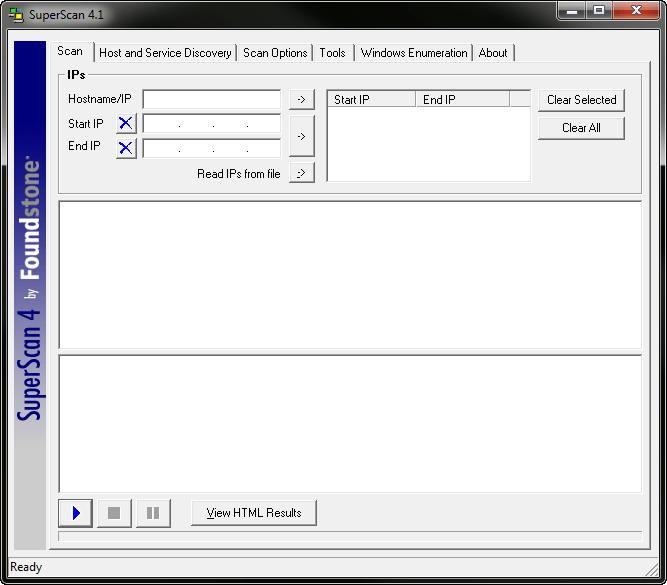Start the scan with the play button

pos(75,513)
